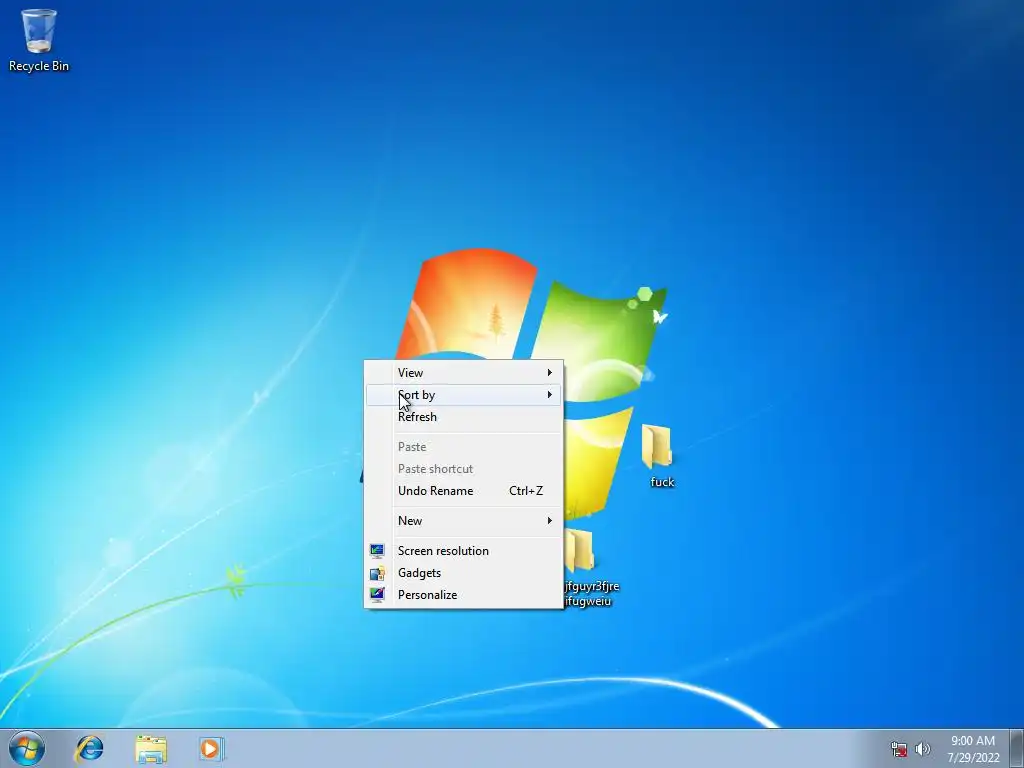Choose Sort by in the context menu
Image resolution: width=1024 pixels, height=768 pixels.
[x=463, y=394]
